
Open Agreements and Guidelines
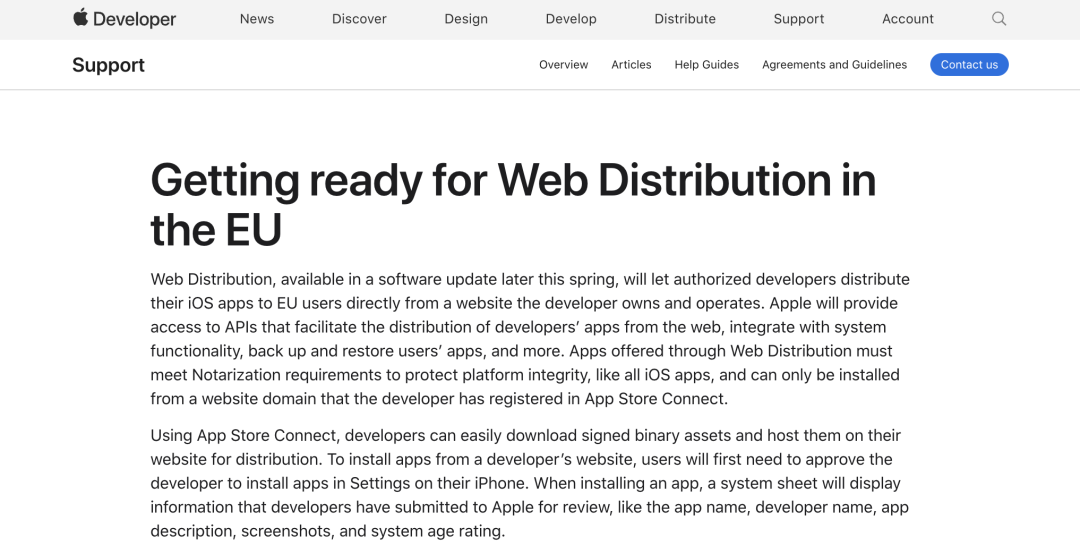click(834, 65)
